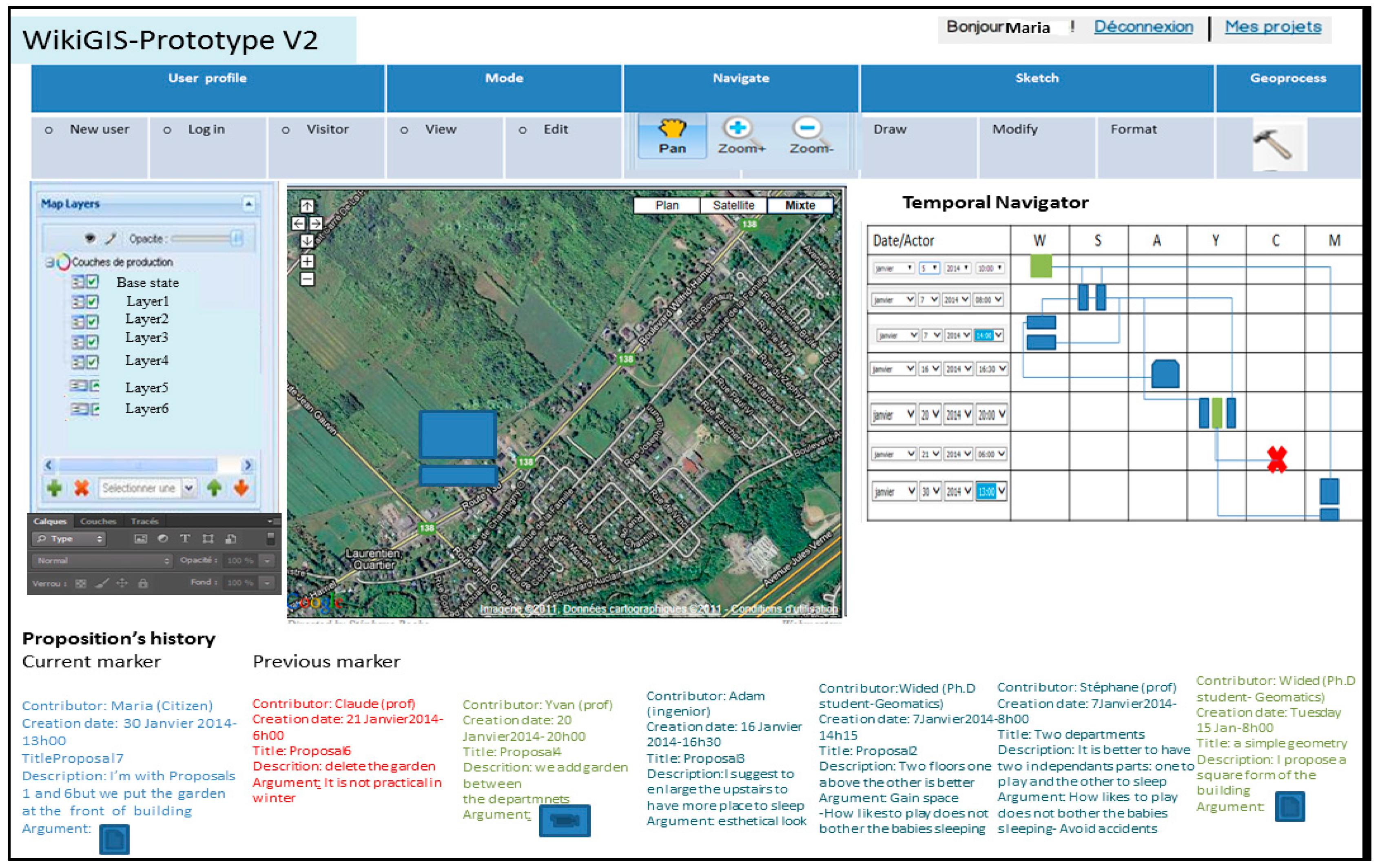Click the Déconnexion link
The height and width of the screenshot is (868, 1380).
[1143, 27]
